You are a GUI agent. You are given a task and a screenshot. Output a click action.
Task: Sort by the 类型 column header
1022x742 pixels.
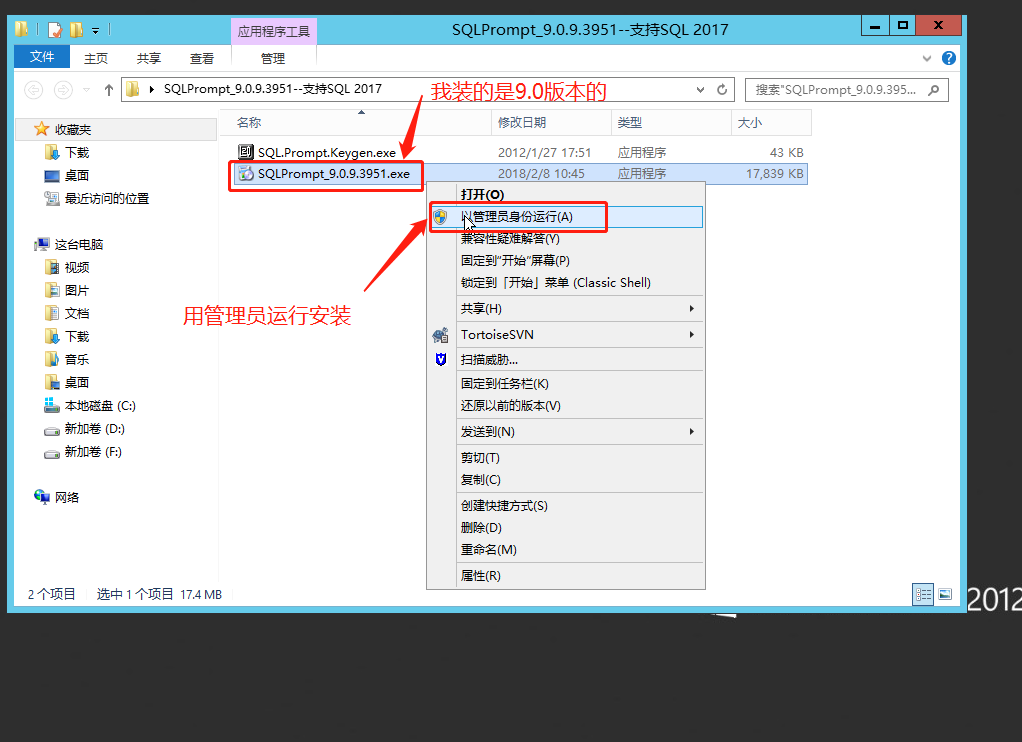pos(671,123)
